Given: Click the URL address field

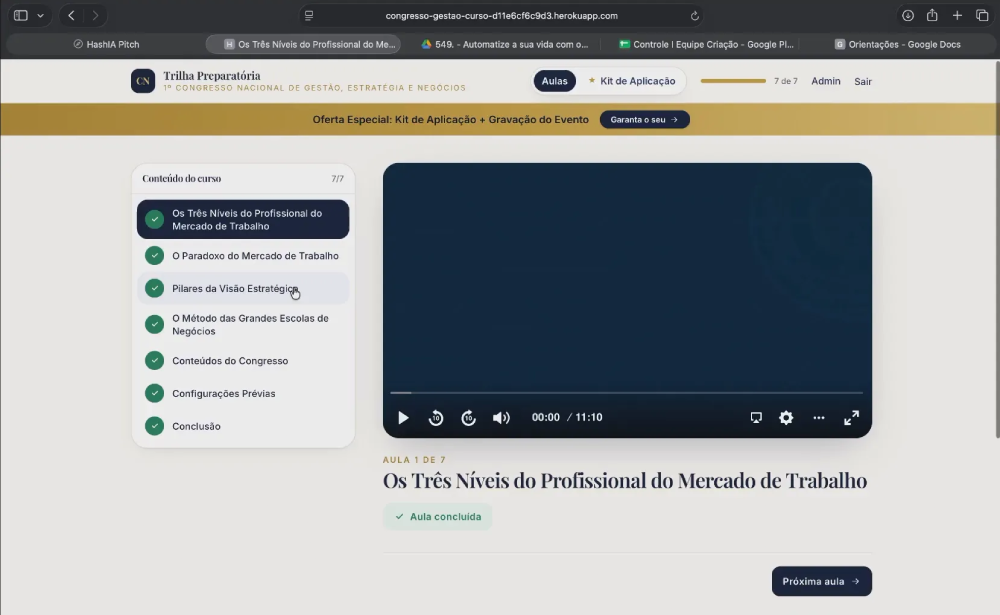Looking at the screenshot, I should (x=501, y=15).
